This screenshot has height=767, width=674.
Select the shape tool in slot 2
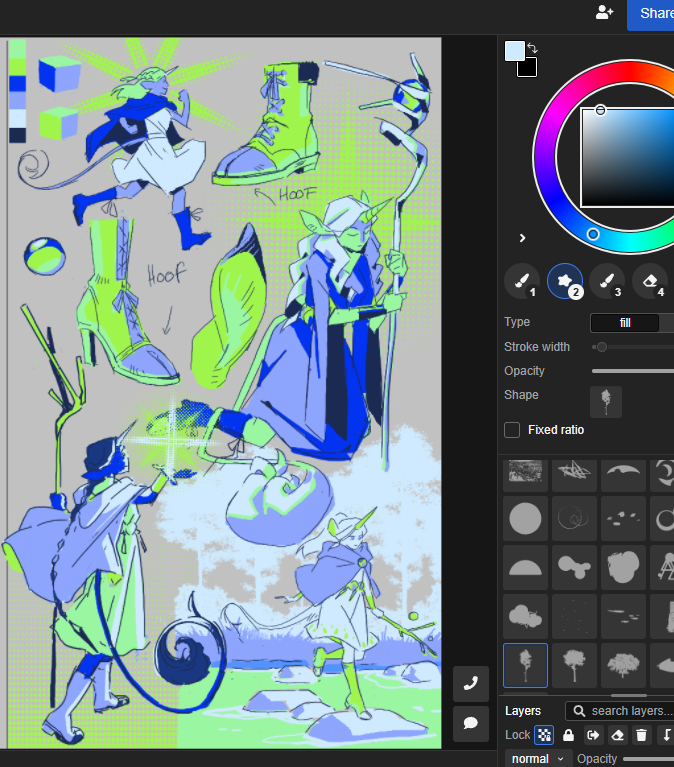click(x=564, y=282)
